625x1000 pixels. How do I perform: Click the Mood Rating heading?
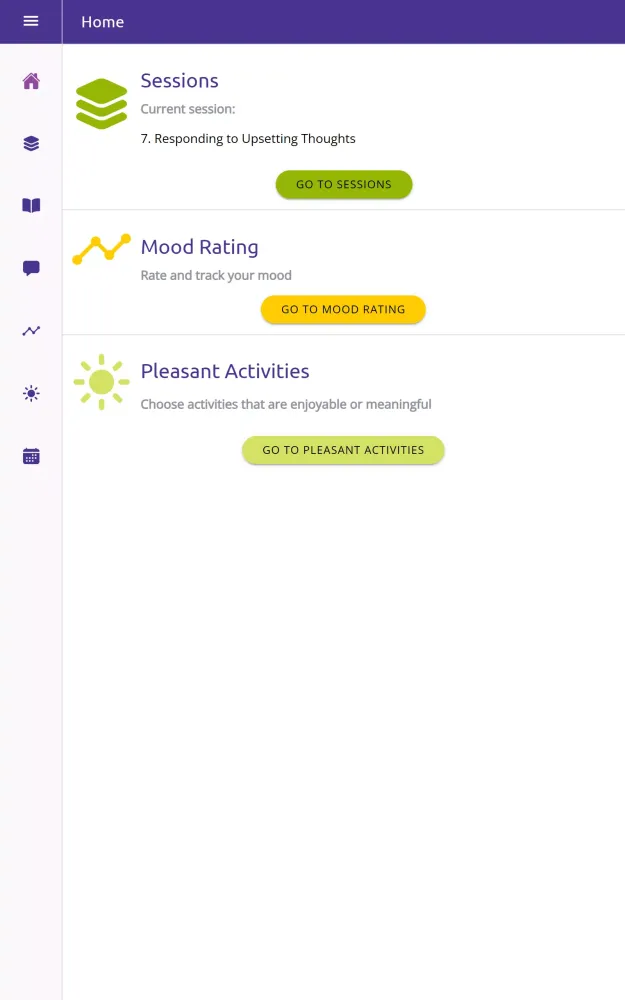[x=199, y=247]
